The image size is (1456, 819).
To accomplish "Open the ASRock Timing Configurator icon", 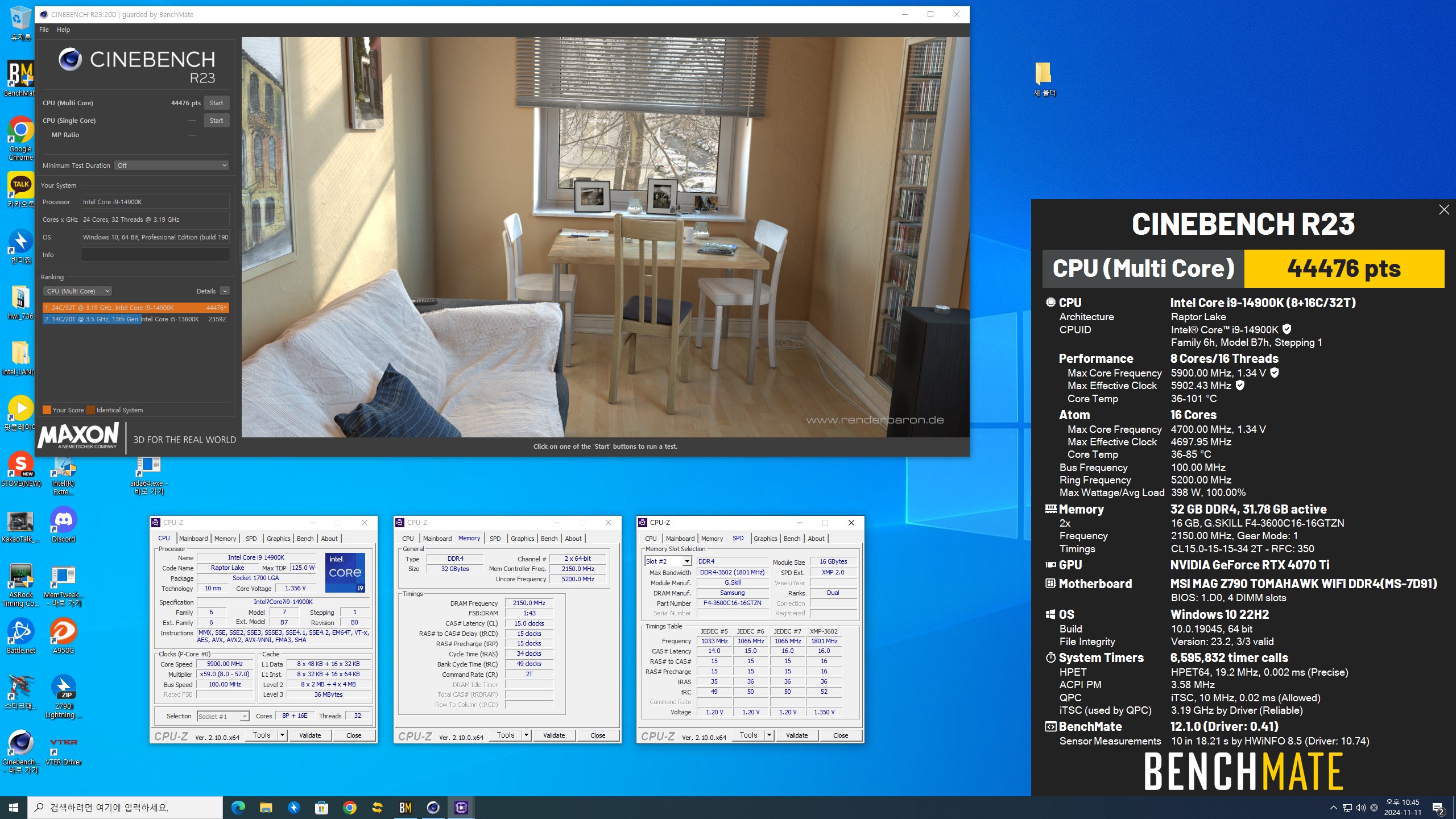I will click(x=20, y=585).
